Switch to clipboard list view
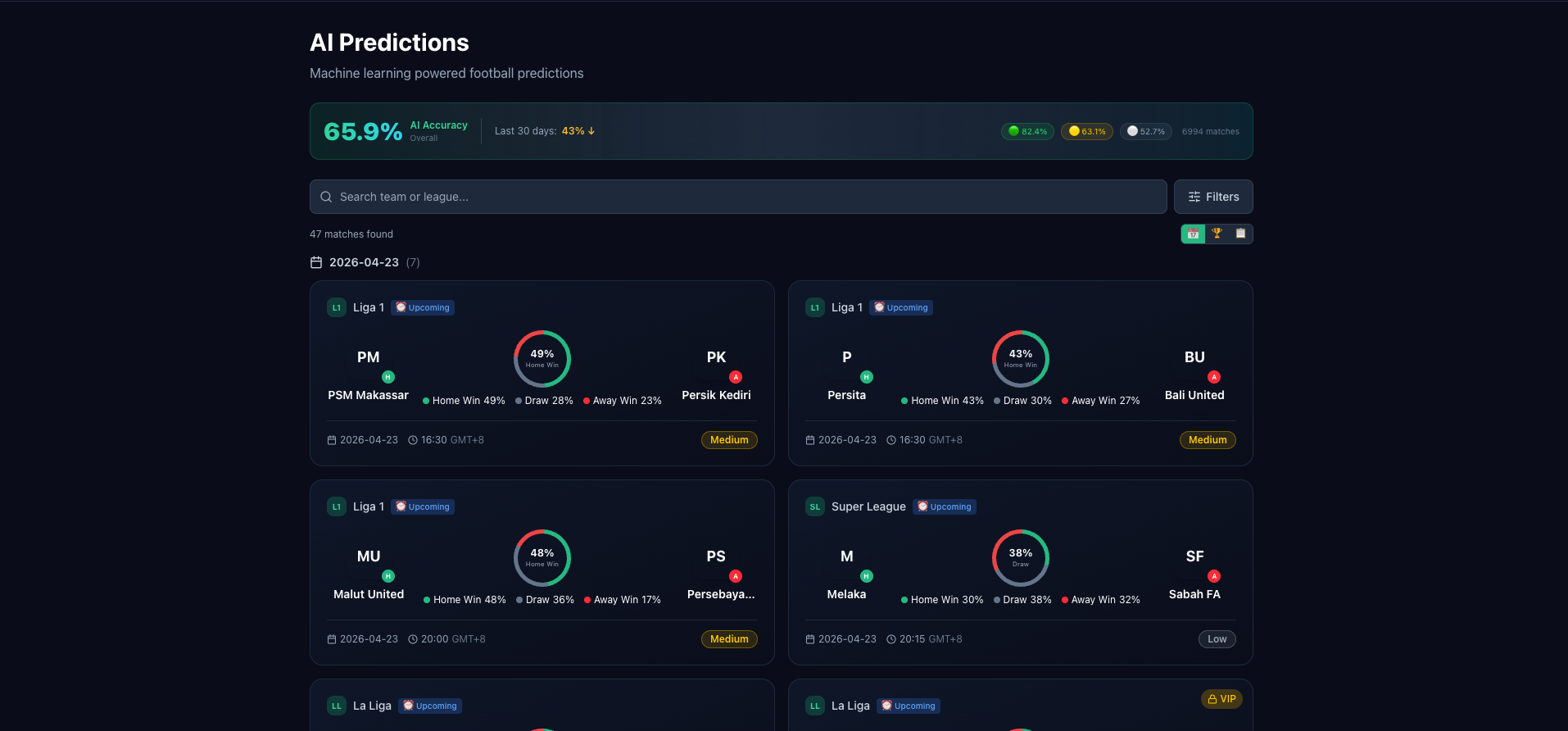1568x731 pixels. pyautogui.click(x=1240, y=234)
